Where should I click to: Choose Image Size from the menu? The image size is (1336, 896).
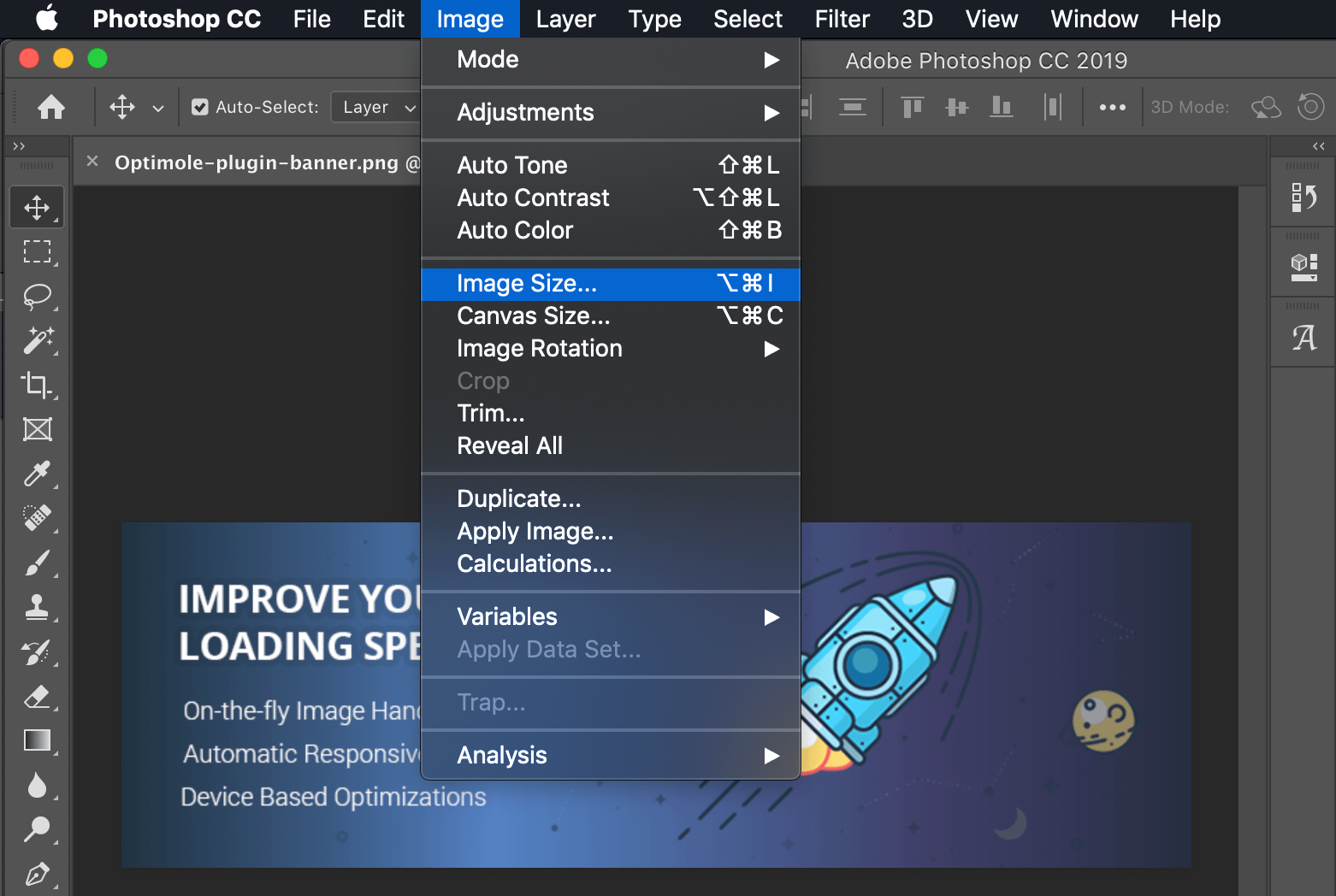point(610,284)
